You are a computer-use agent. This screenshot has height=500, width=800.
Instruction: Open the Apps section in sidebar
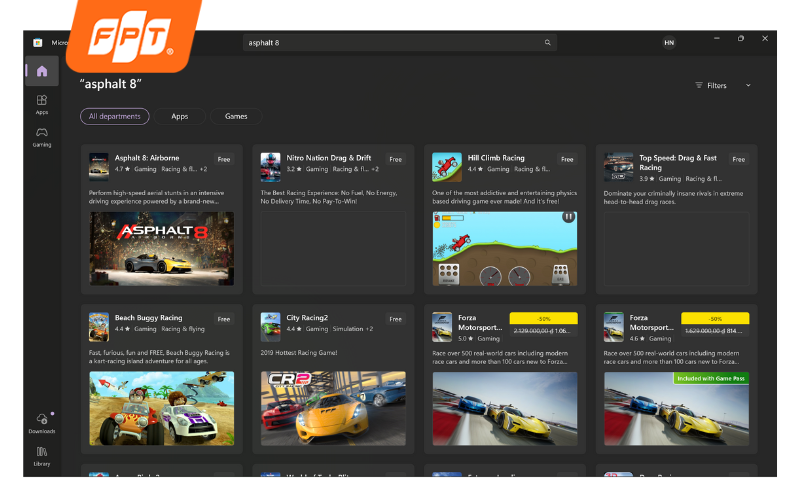point(41,103)
